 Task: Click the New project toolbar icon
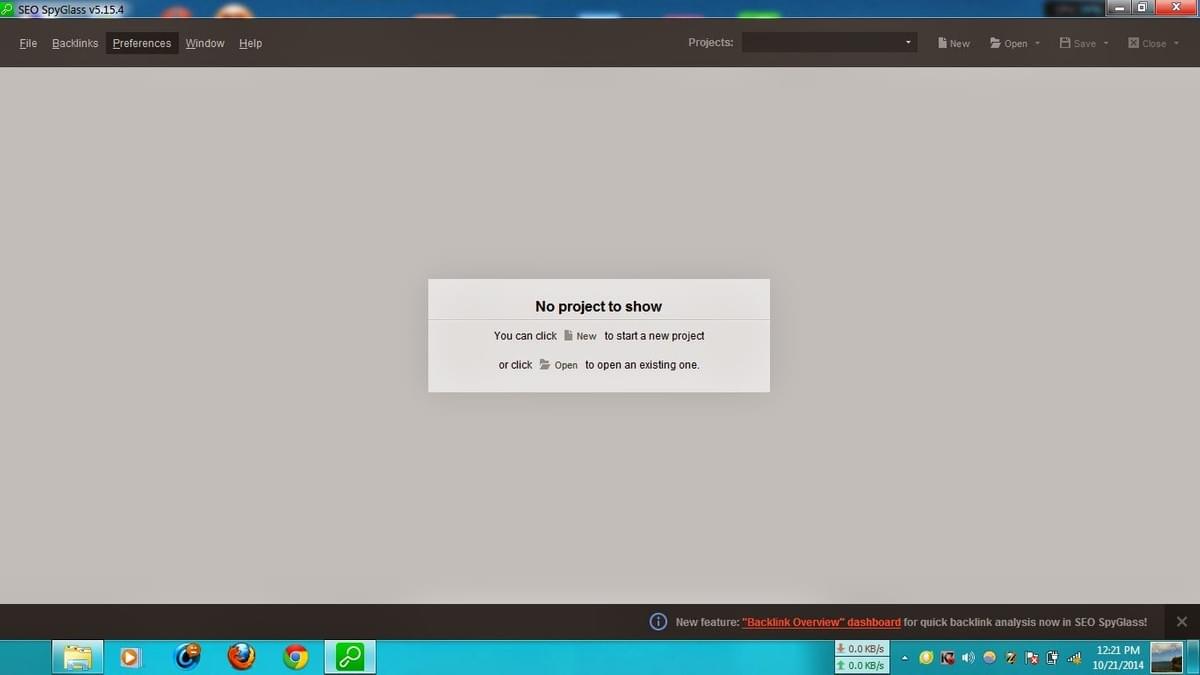[942, 43]
